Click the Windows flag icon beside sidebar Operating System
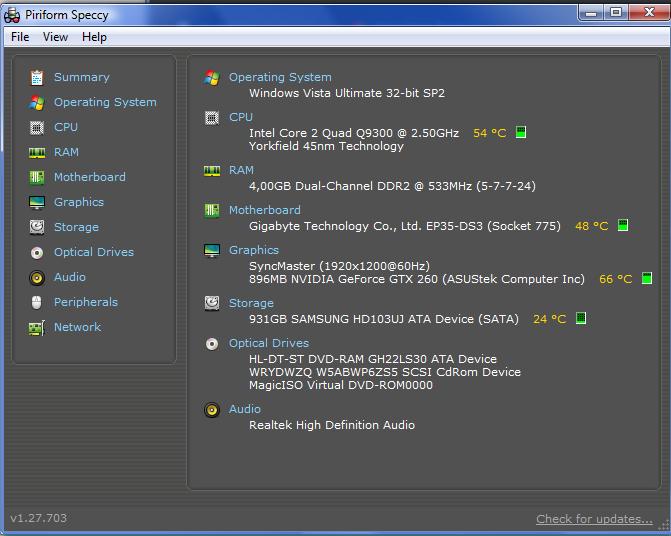 click(37, 103)
